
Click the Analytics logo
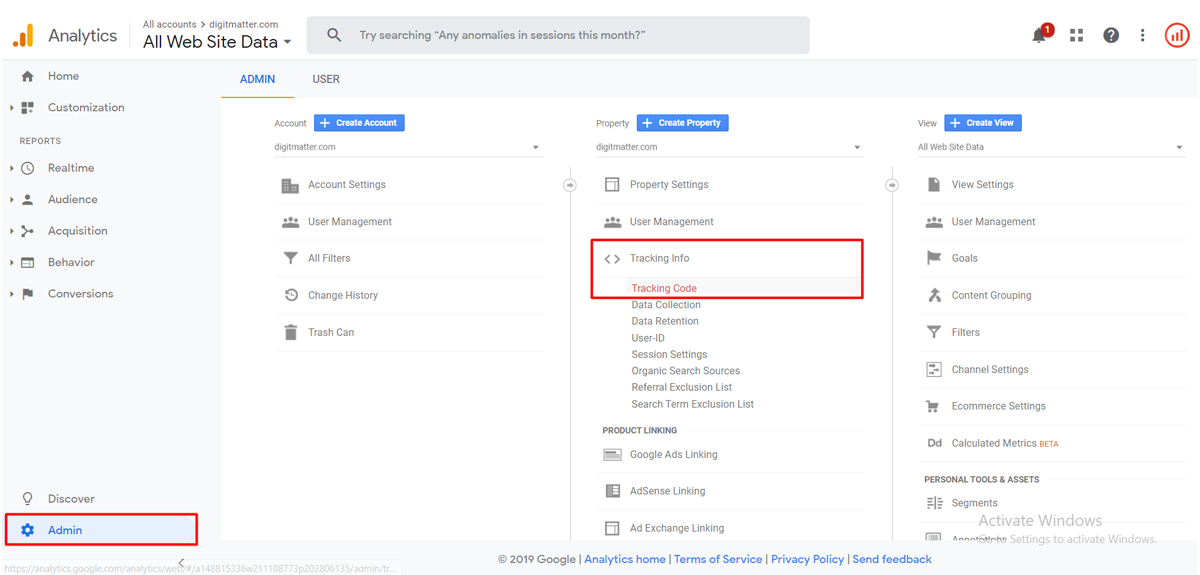(23, 35)
